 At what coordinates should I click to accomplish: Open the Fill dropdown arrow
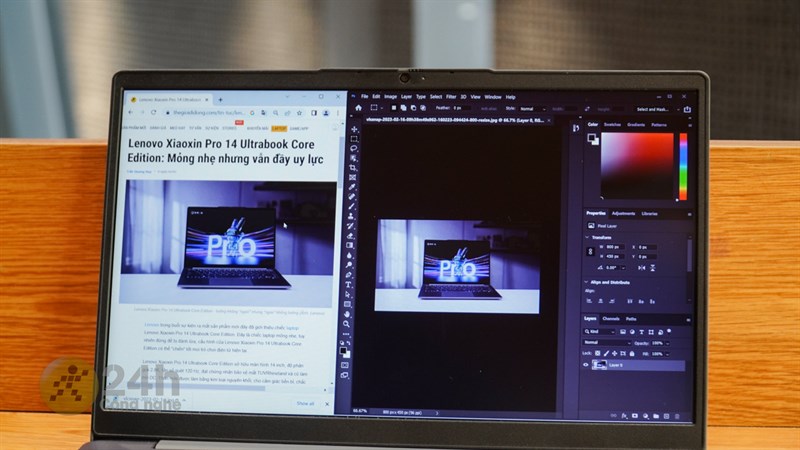coord(668,354)
